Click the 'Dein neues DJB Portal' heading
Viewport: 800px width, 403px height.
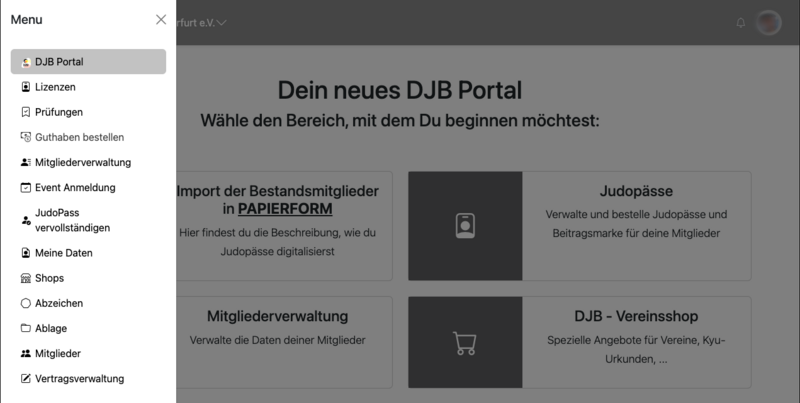(x=399, y=90)
